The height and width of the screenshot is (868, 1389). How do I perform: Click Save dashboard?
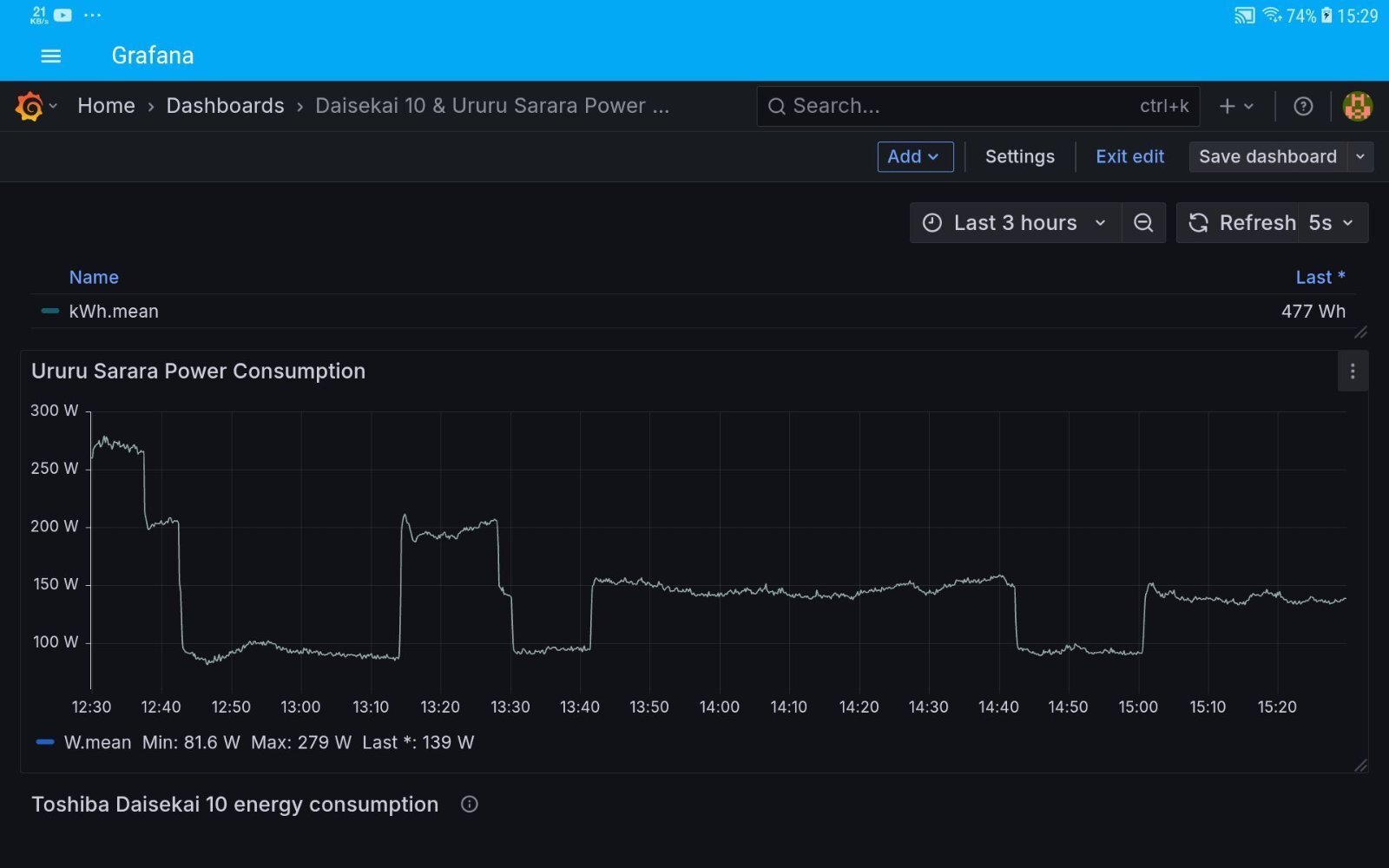point(1267,156)
